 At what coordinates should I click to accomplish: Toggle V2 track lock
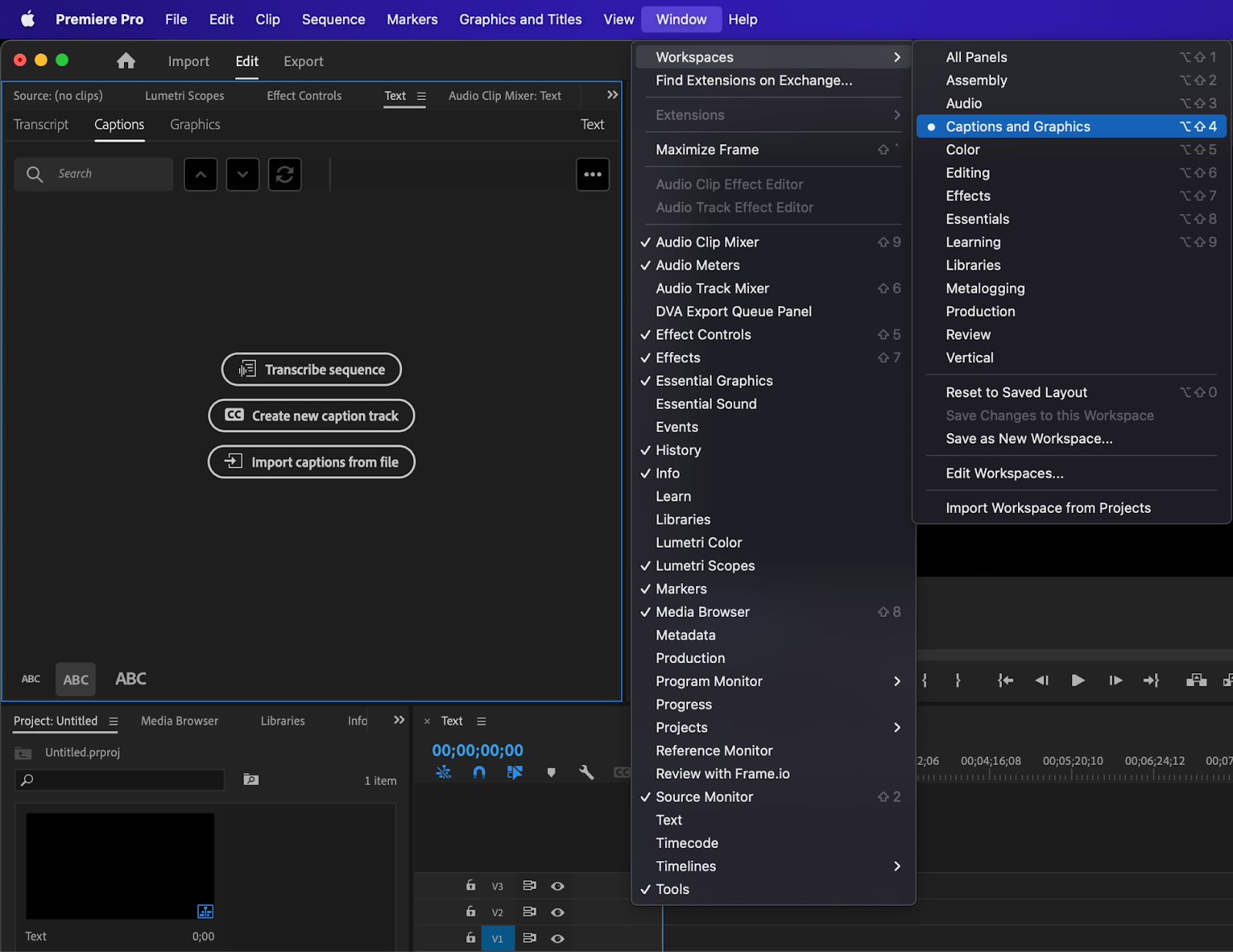pyautogui.click(x=470, y=912)
